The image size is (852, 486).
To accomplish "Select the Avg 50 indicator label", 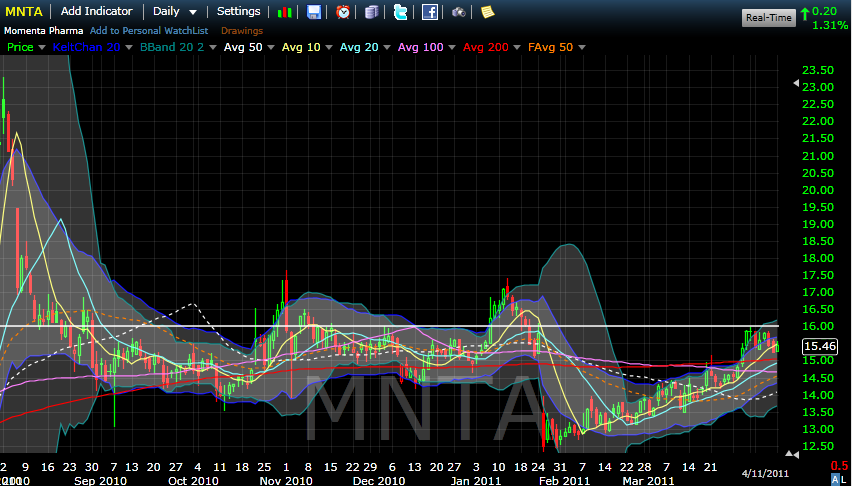I will pyautogui.click(x=243, y=47).
